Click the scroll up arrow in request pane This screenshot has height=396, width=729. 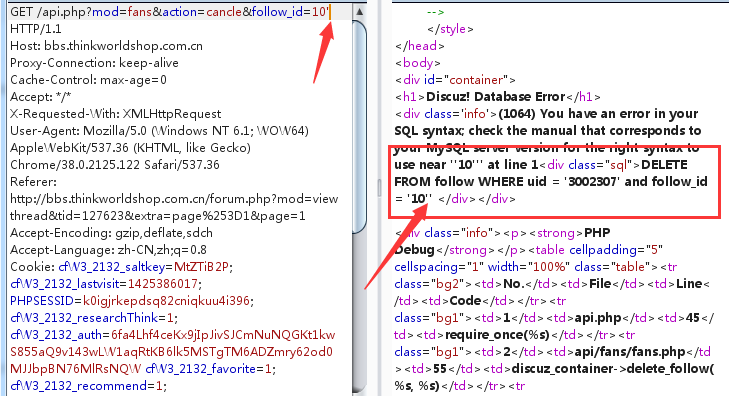359,11
